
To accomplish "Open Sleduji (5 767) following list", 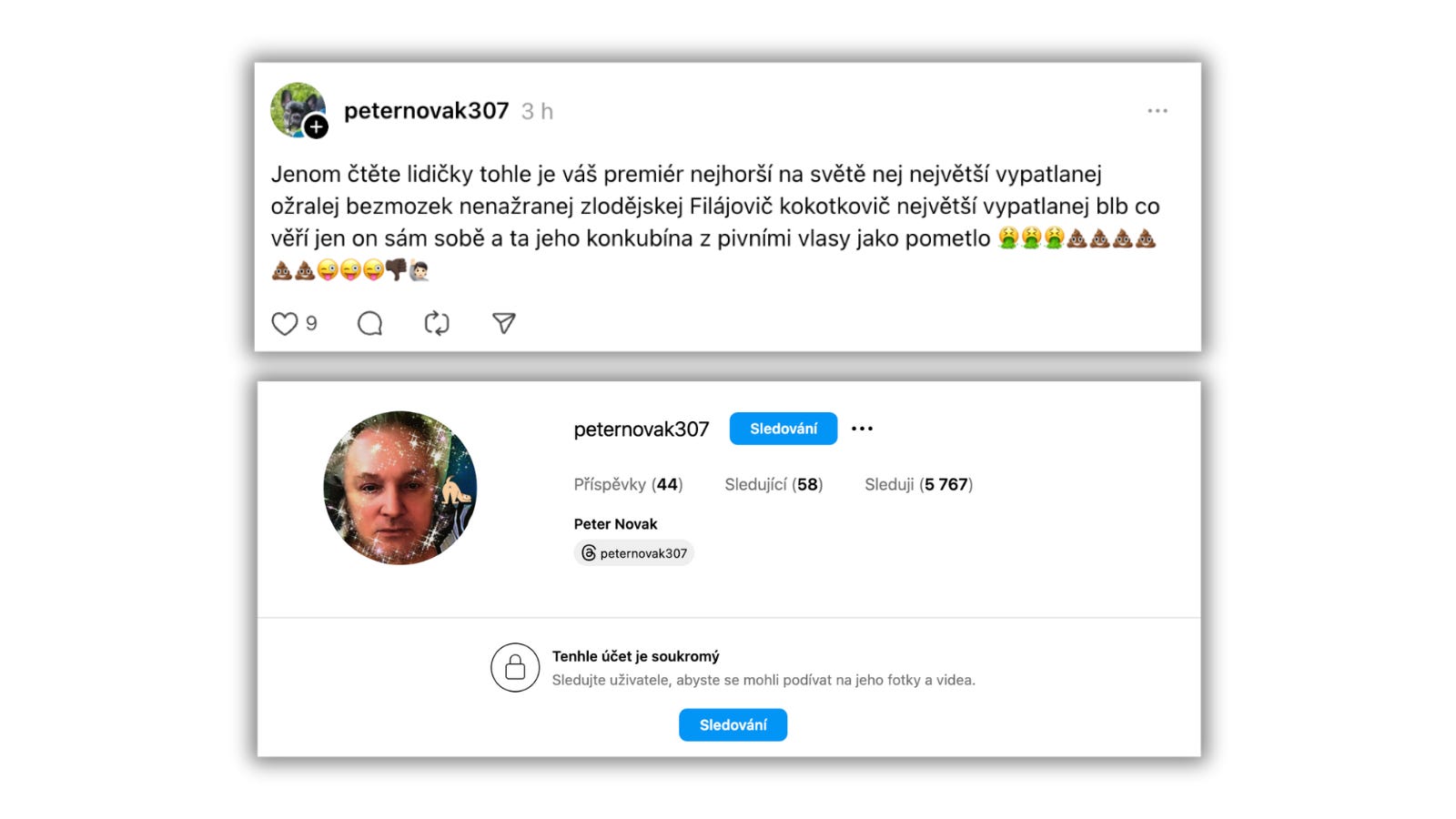I will coord(918,484).
